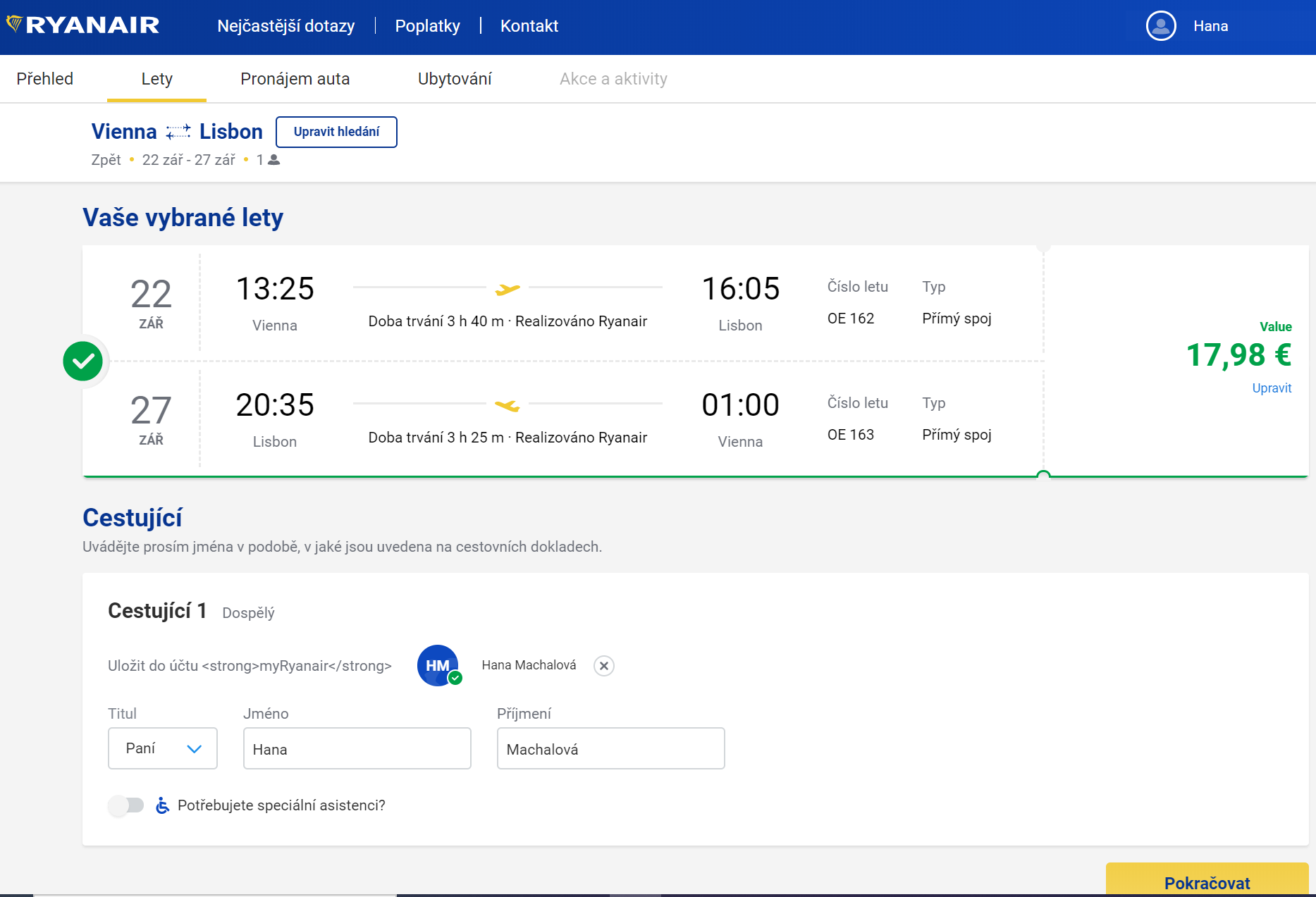The image size is (1316, 897).
Task: Click the passenger count icon
Action: [274, 160]
